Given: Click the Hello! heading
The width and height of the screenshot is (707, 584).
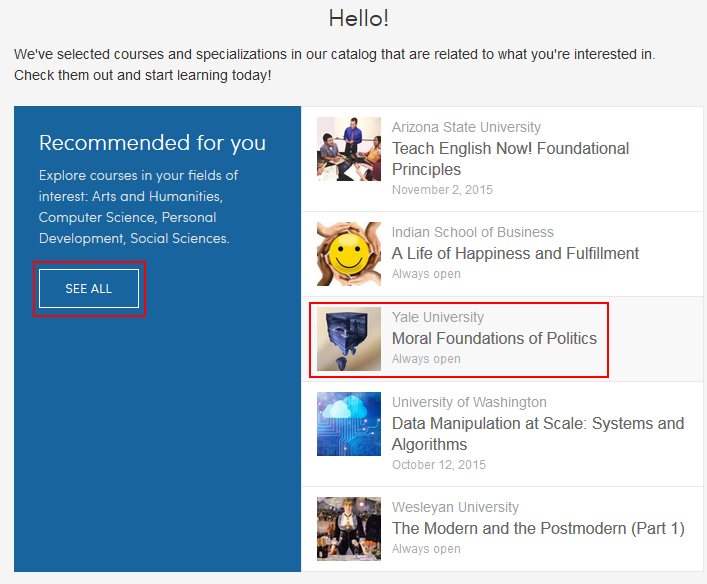Looking at the screenshot, I should click(358, 18).
